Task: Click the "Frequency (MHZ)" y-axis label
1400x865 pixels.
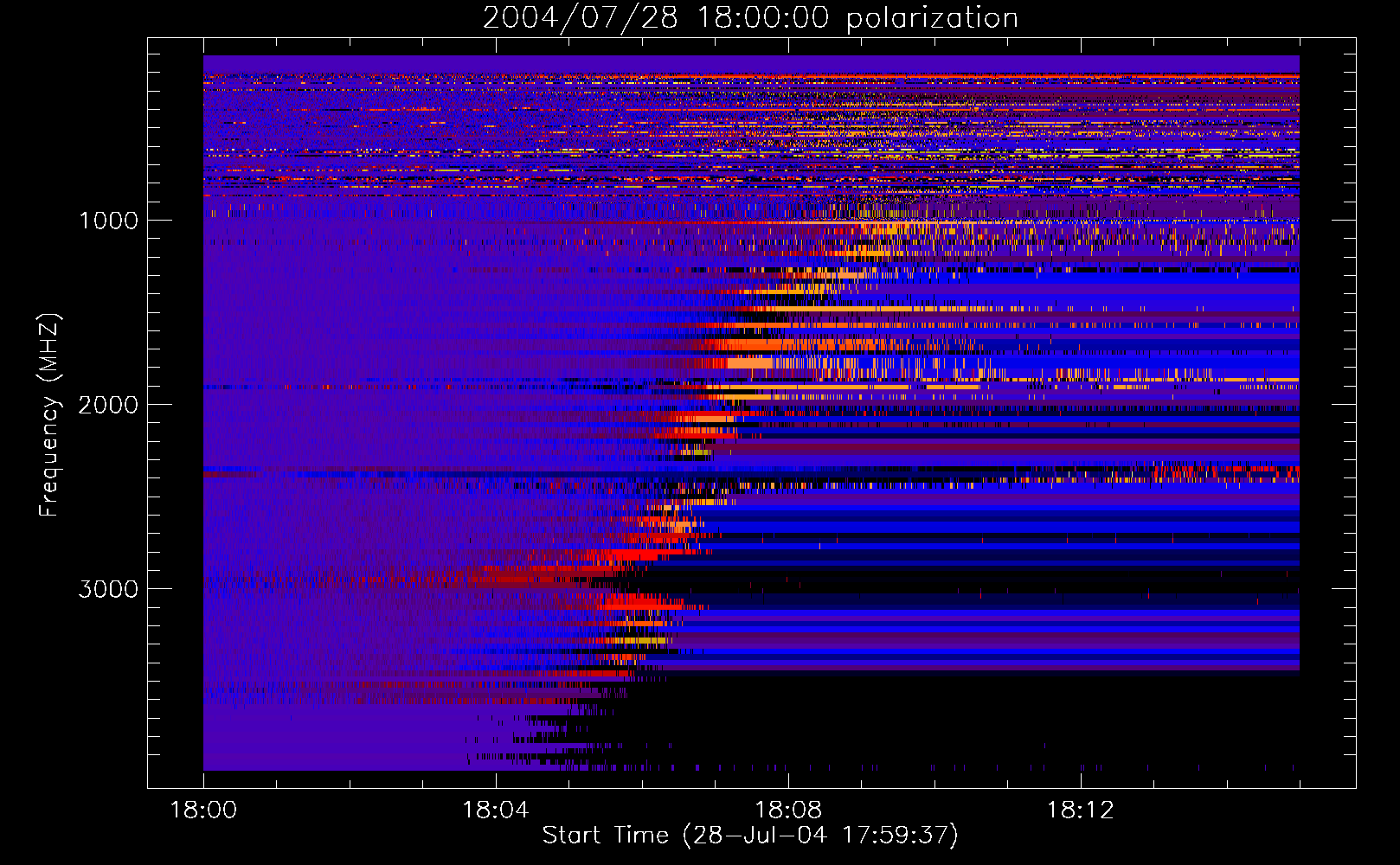Action: point(49,416)
